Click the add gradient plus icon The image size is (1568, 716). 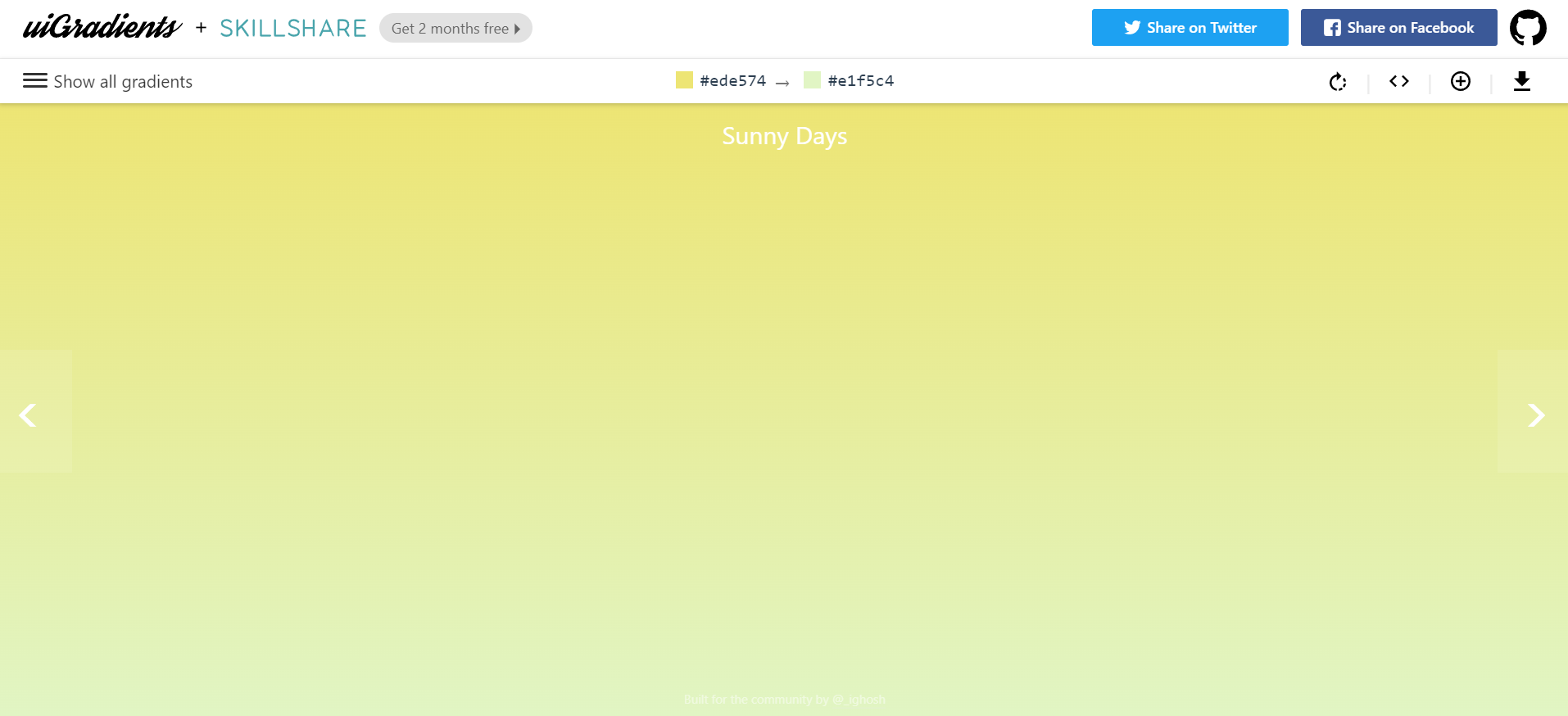tap(1461, 81)
